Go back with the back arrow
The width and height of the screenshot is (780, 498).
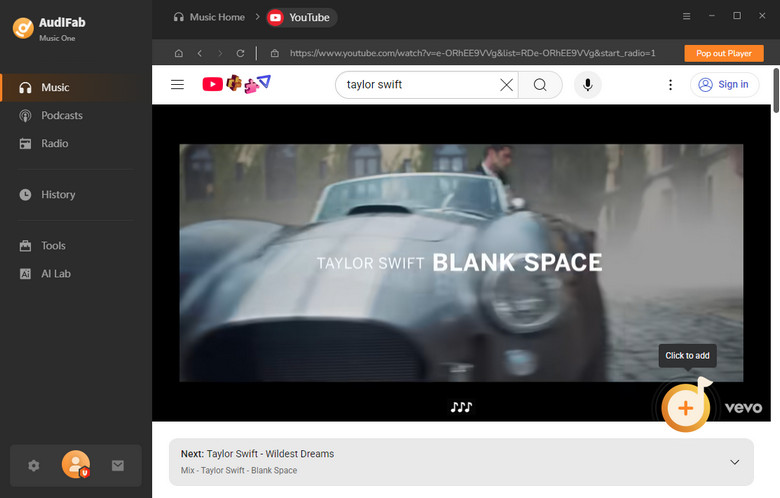(x=199, y=53)
